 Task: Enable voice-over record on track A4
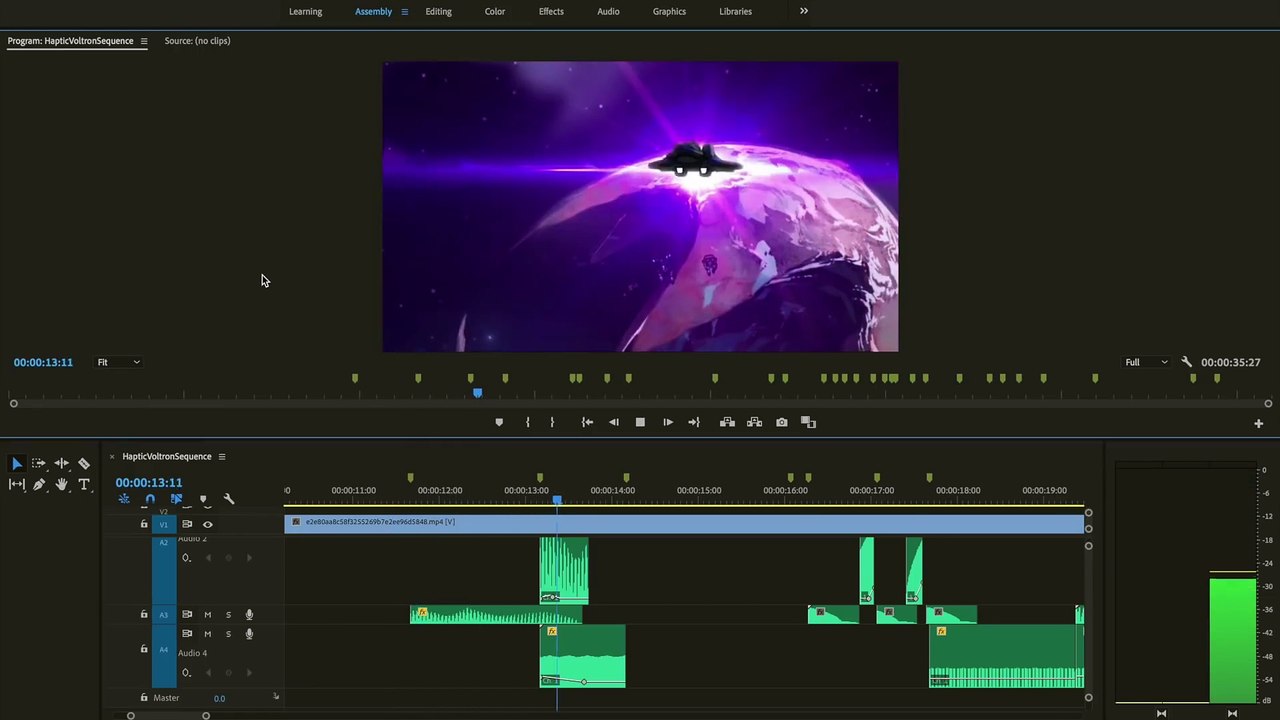click(249, 634)
